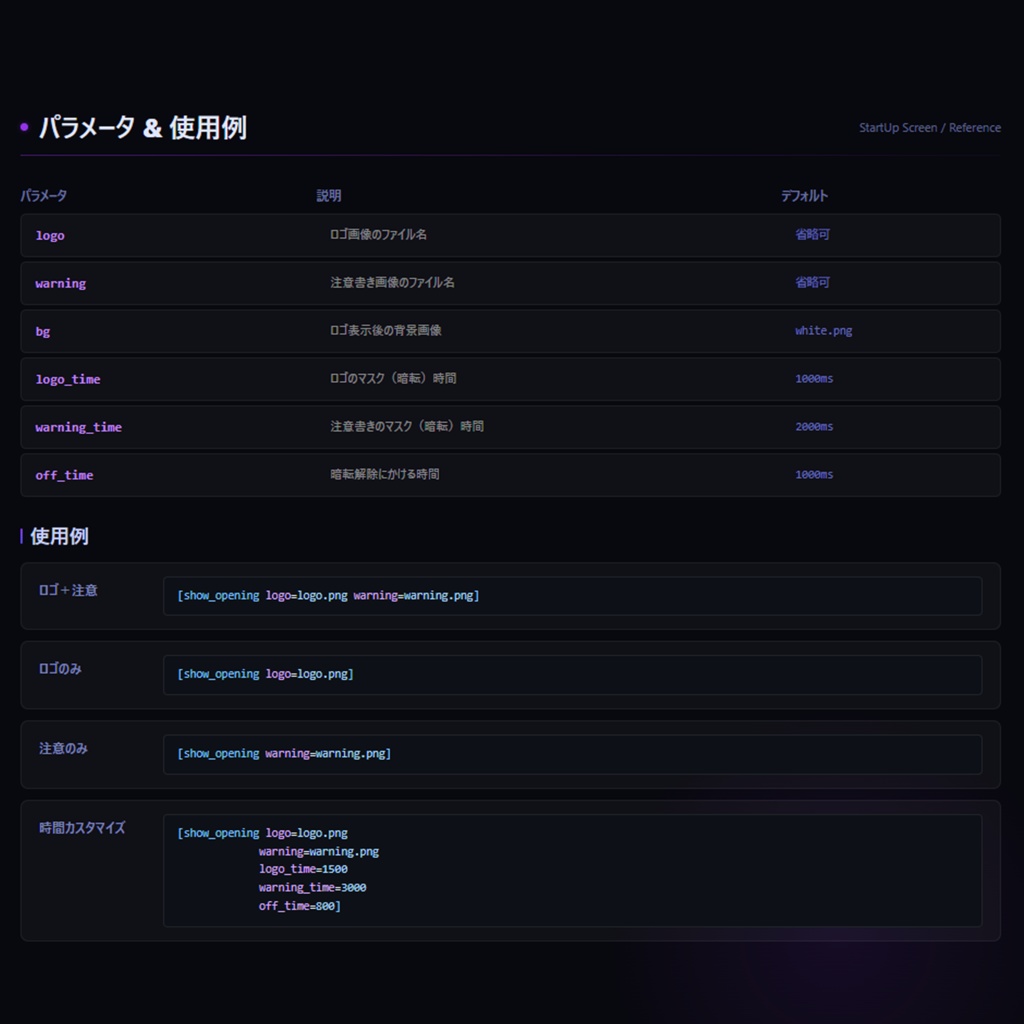The width and height of the screenshot is (1024, 1024).
Task: Click the '2000ms' default value
Action: (x=814, y=426)
